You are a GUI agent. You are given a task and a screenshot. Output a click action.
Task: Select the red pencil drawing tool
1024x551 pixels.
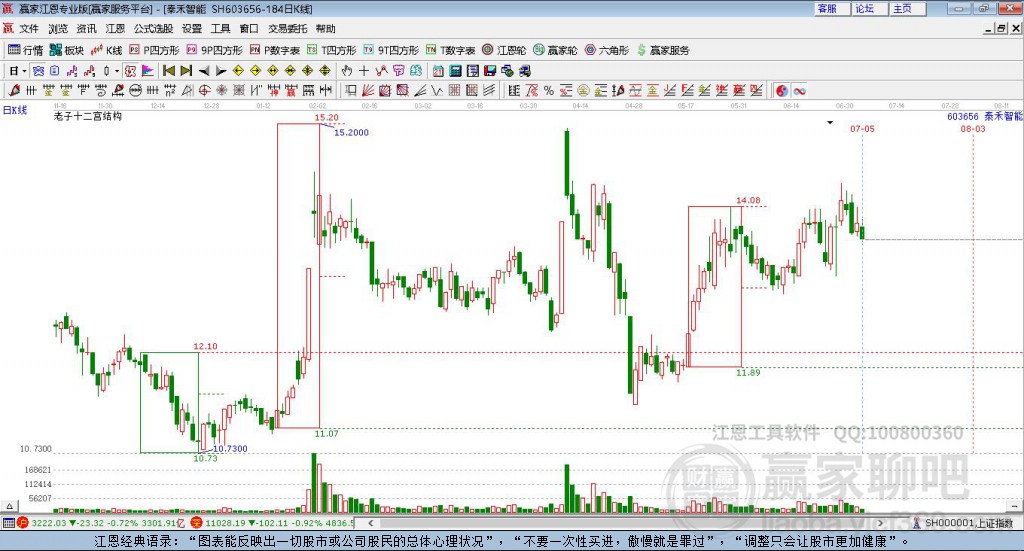click(x=14, y=90)
